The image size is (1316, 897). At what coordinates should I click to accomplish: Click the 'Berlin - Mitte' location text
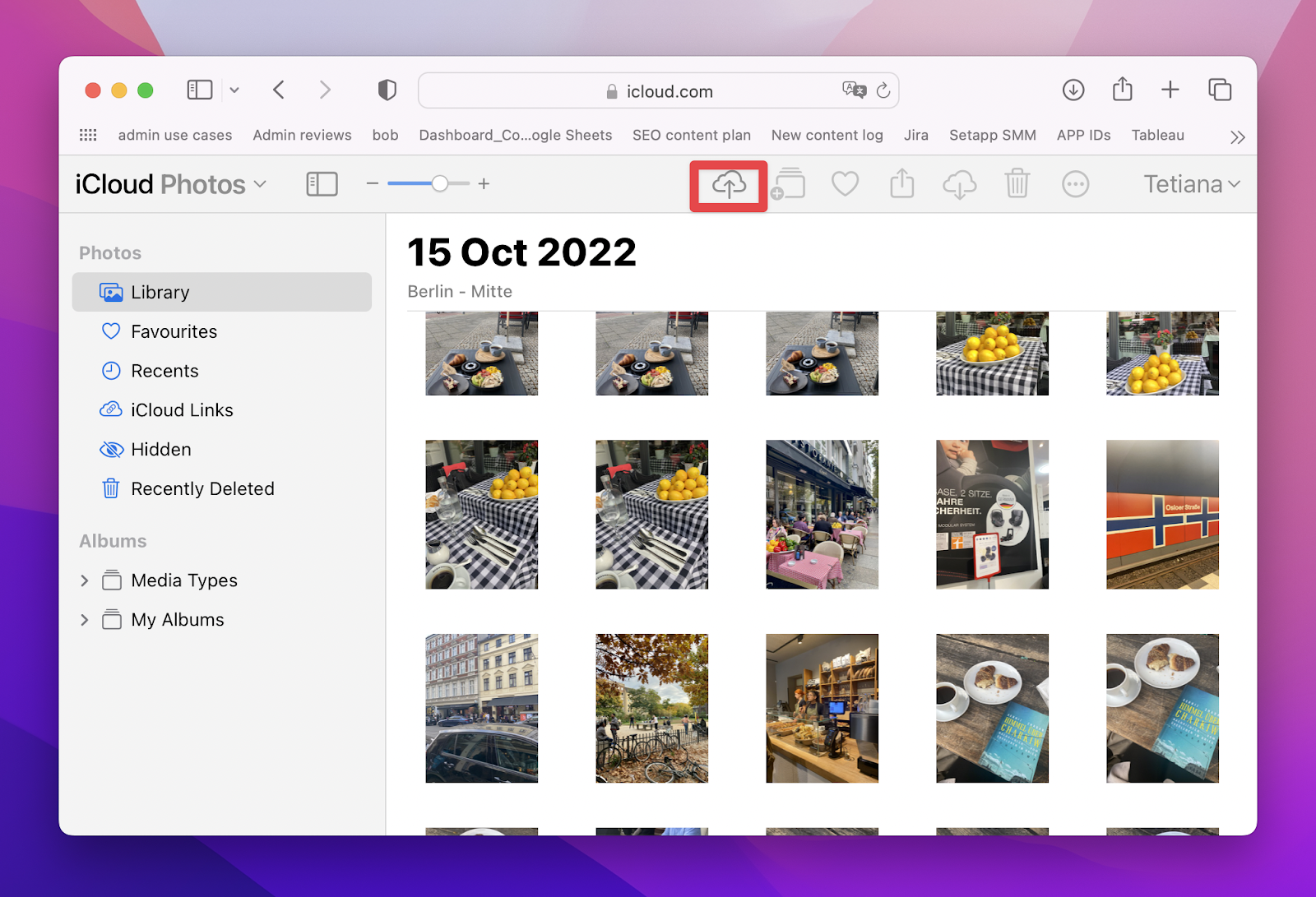460,292
